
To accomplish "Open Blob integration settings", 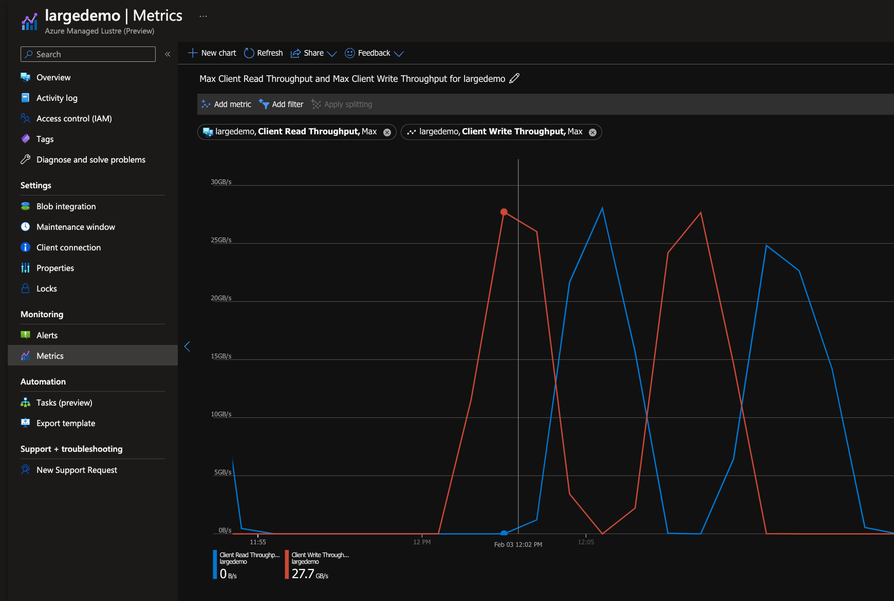I will point(66,206).
